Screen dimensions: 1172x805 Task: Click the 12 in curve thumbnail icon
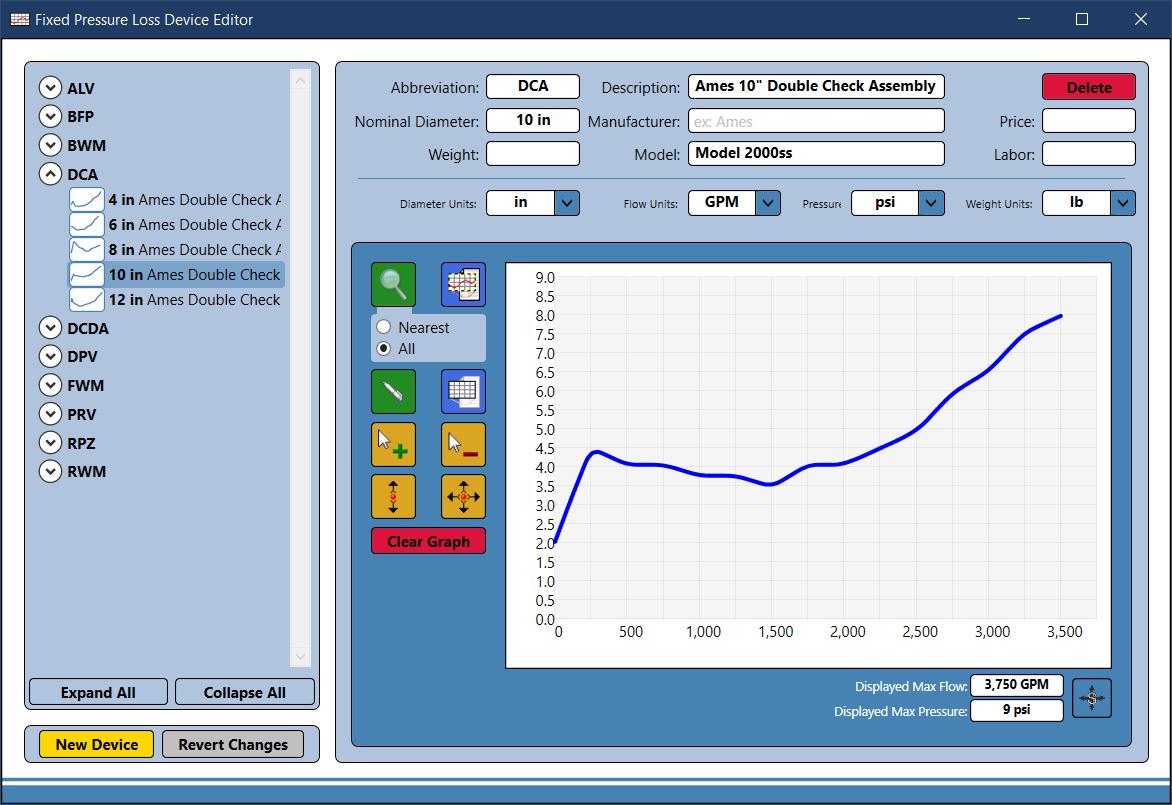pyautogui.click(x=87, y=300)
